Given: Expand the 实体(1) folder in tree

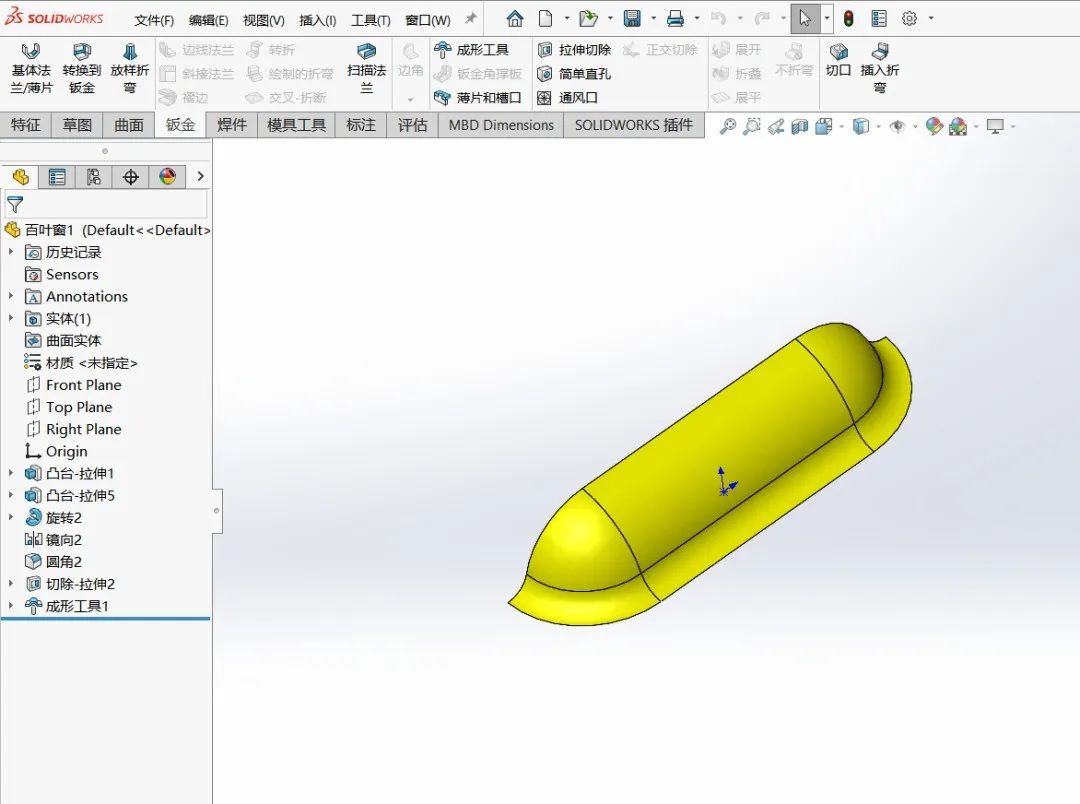Looking at the screenshot, I should click(11, 318).
